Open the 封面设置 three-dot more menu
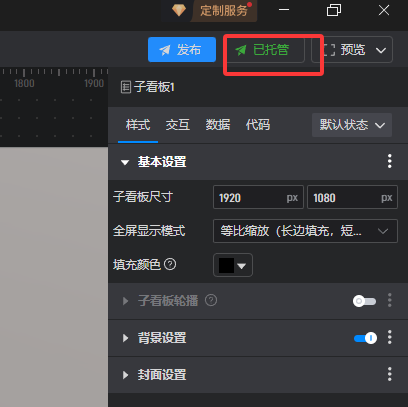Viewport: 408px width, 407px height. pos(390,374)
